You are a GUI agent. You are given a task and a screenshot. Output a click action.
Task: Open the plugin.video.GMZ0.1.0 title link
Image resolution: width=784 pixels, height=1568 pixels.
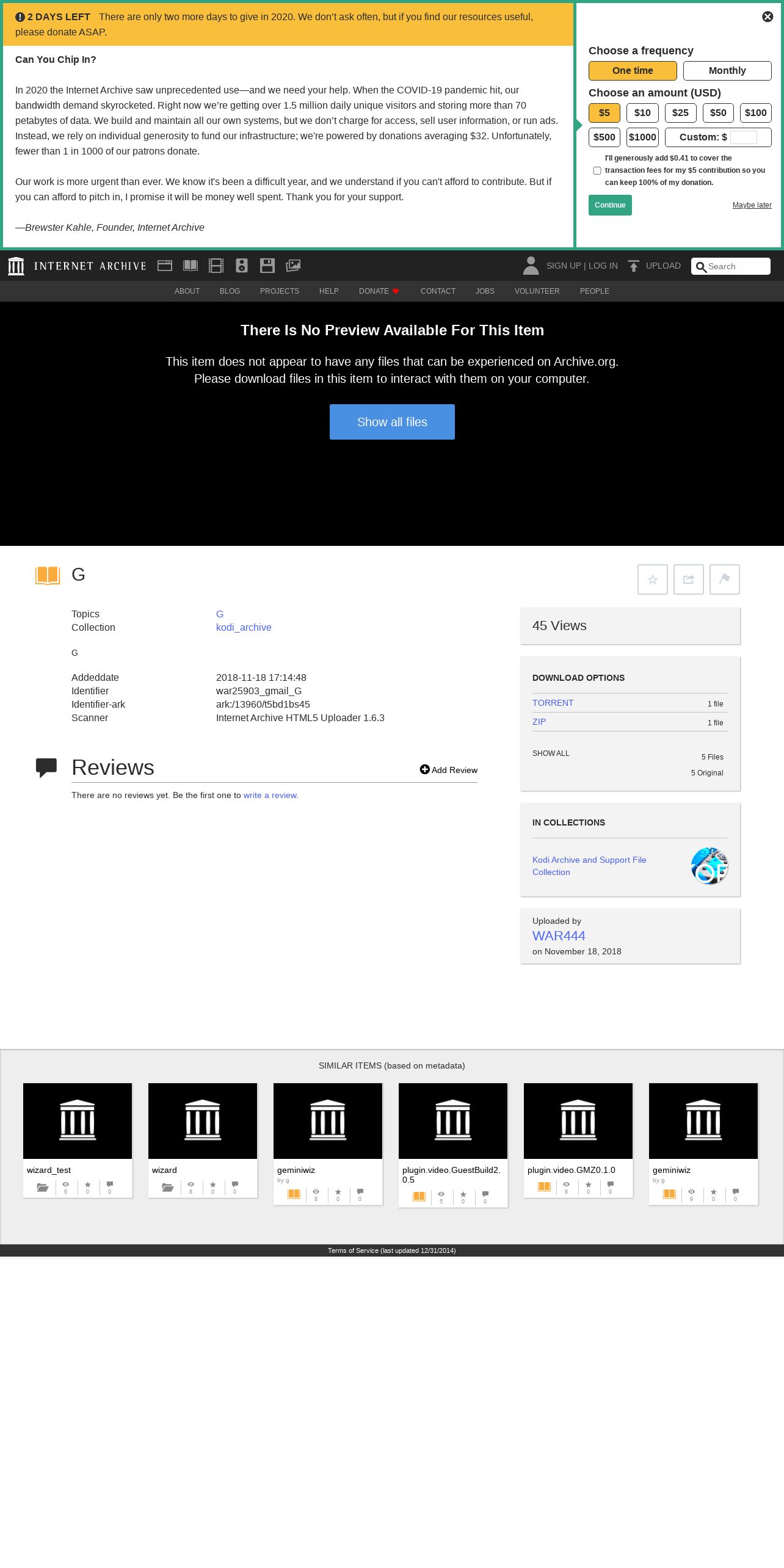572,1171
